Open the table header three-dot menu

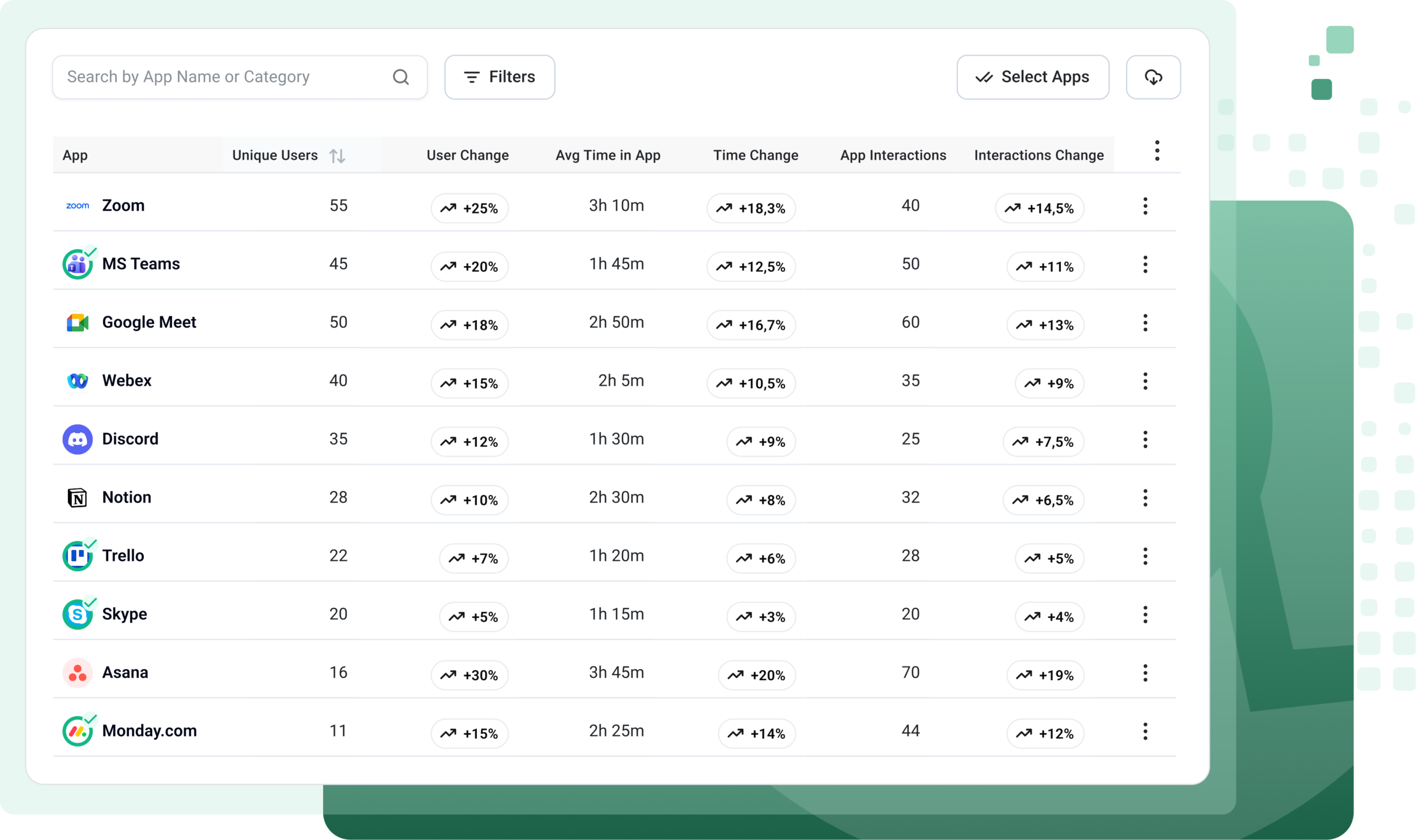(x=1157, y=150)
